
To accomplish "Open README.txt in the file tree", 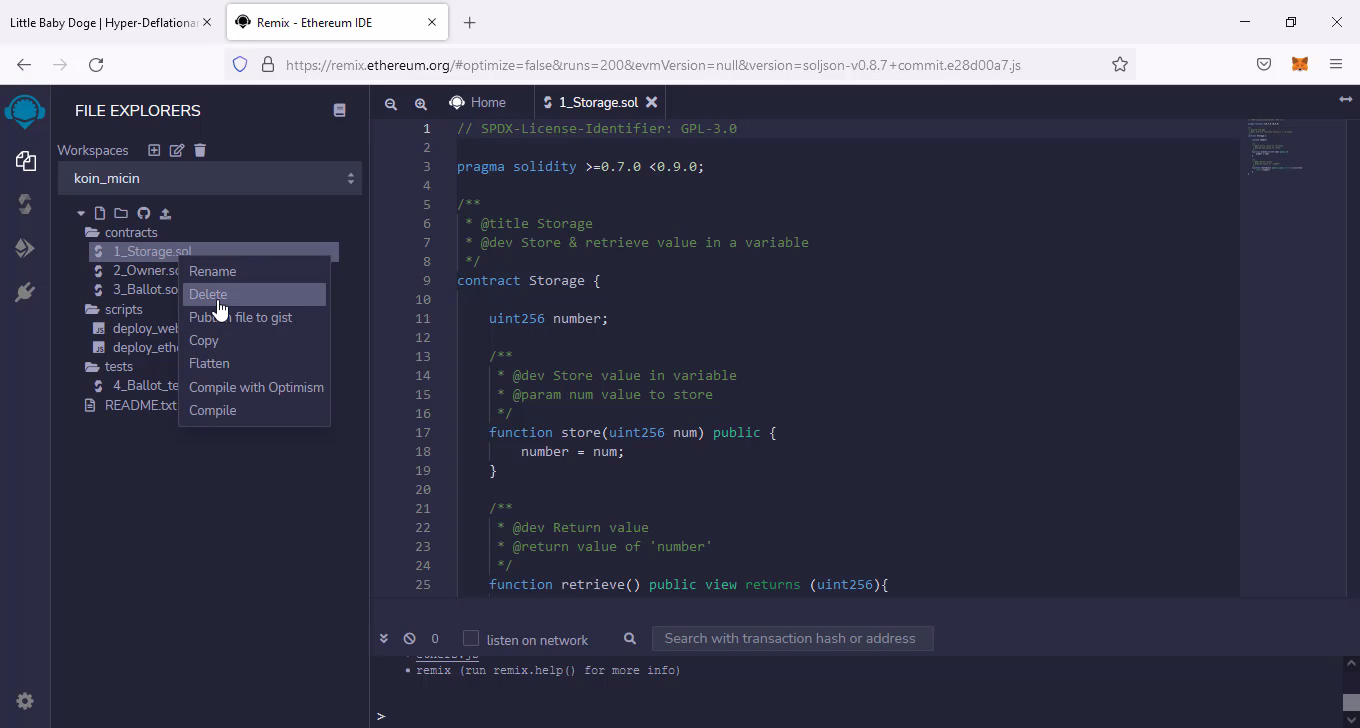I will pos(140,405).
